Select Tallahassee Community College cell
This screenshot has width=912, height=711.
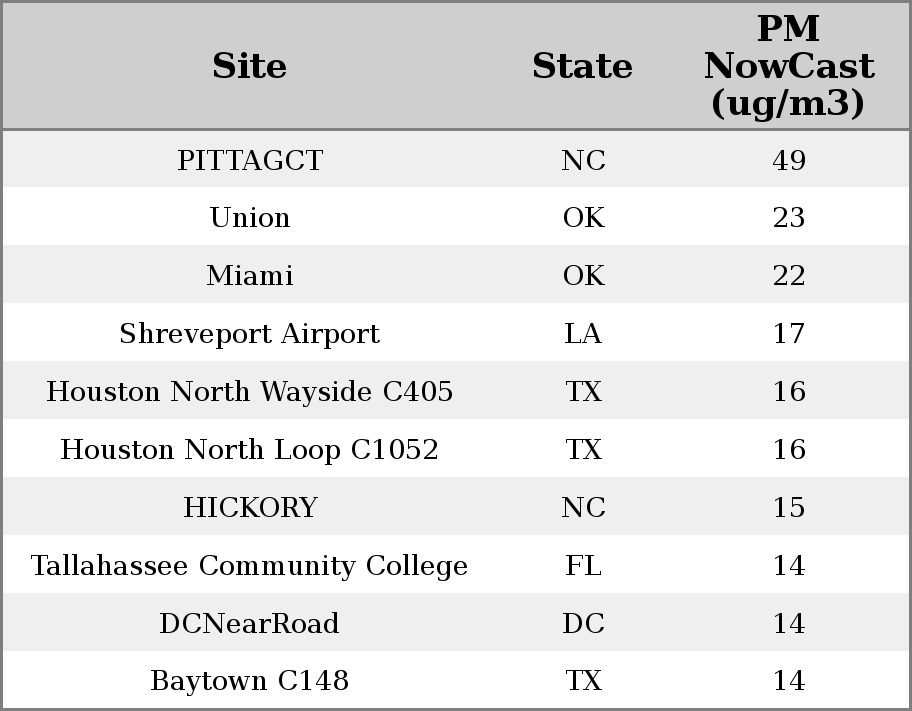point(249,566)
